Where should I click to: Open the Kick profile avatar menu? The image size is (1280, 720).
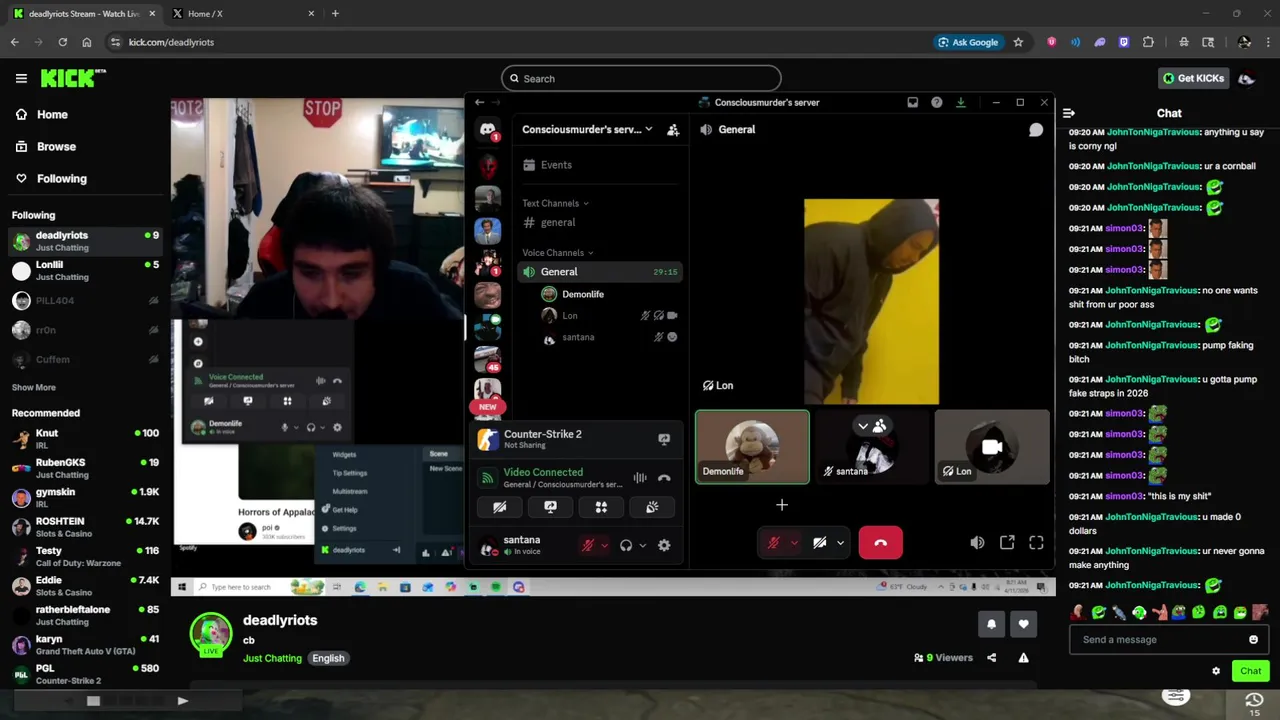(x=1246, y=78)
